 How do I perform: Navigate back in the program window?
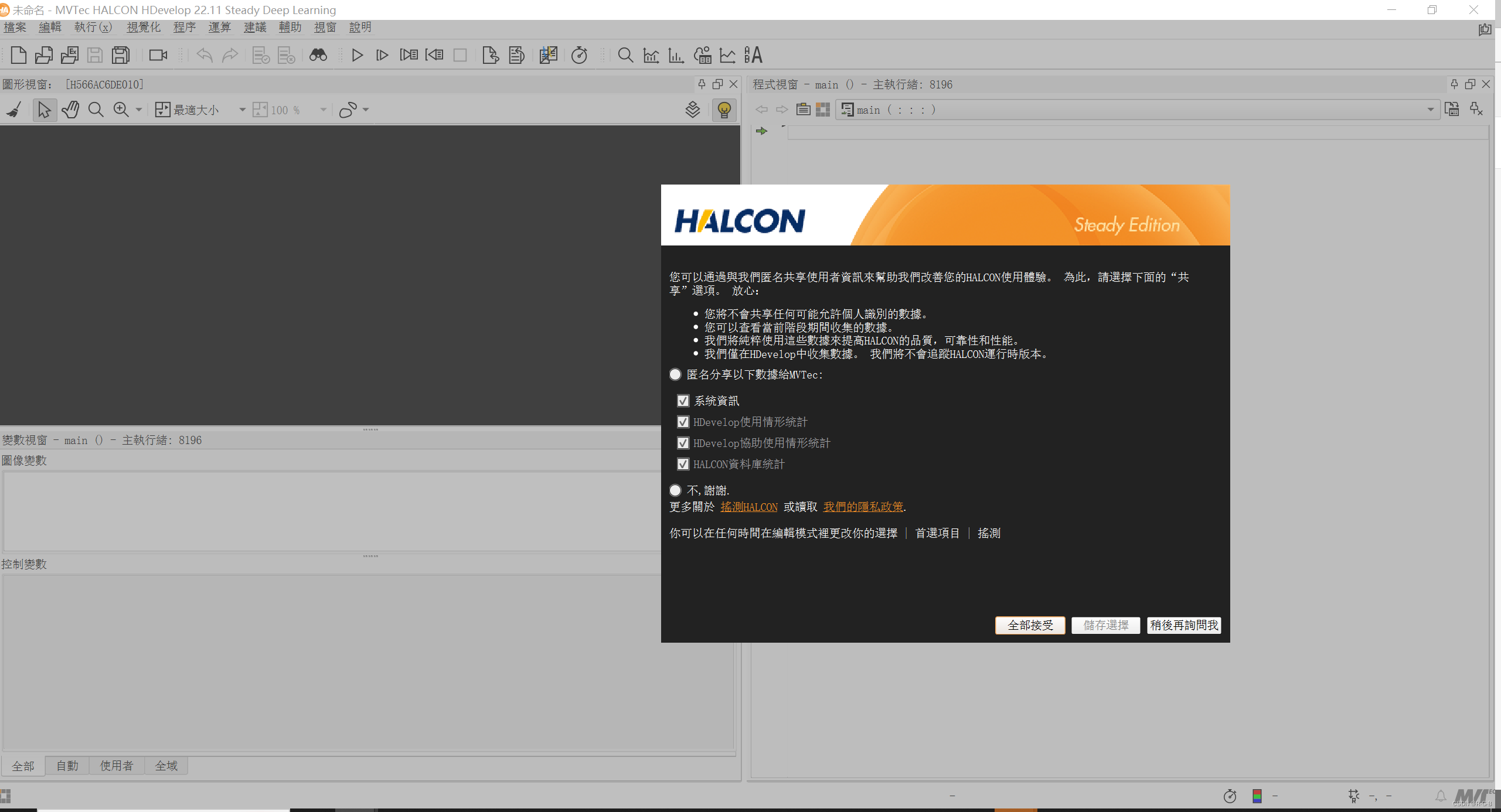tap(761, 110)
